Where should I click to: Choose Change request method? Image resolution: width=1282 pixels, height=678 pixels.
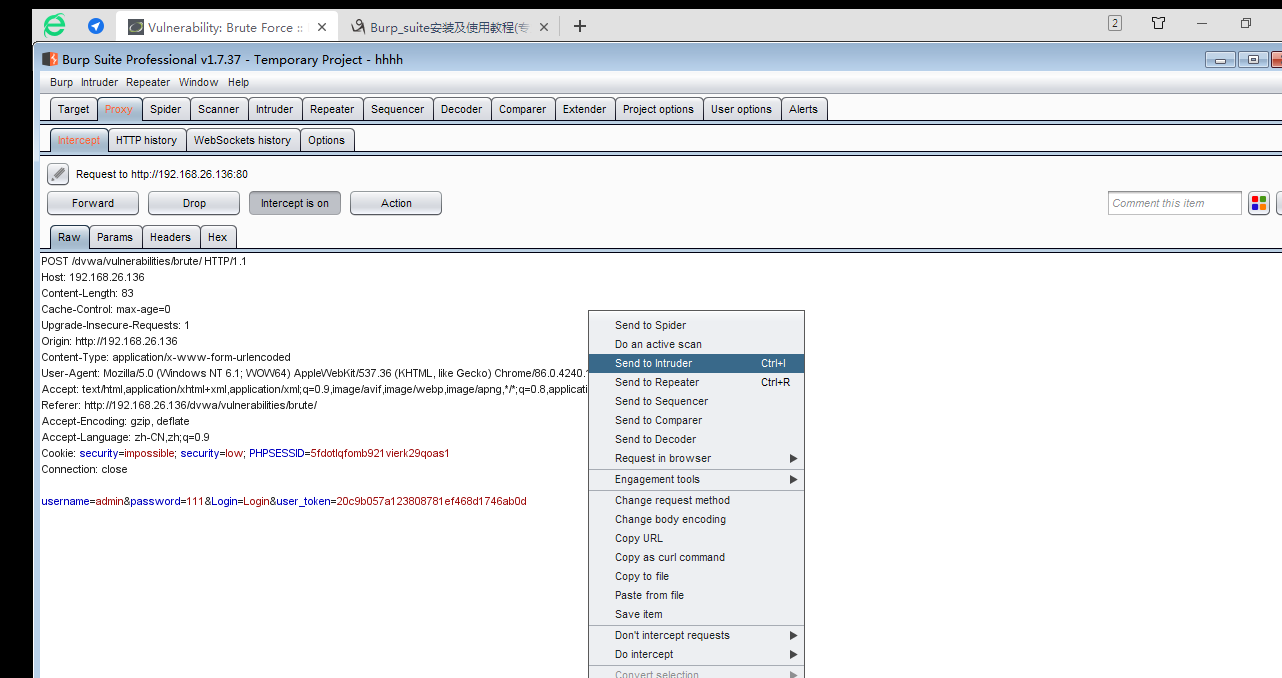pos(696,500)
